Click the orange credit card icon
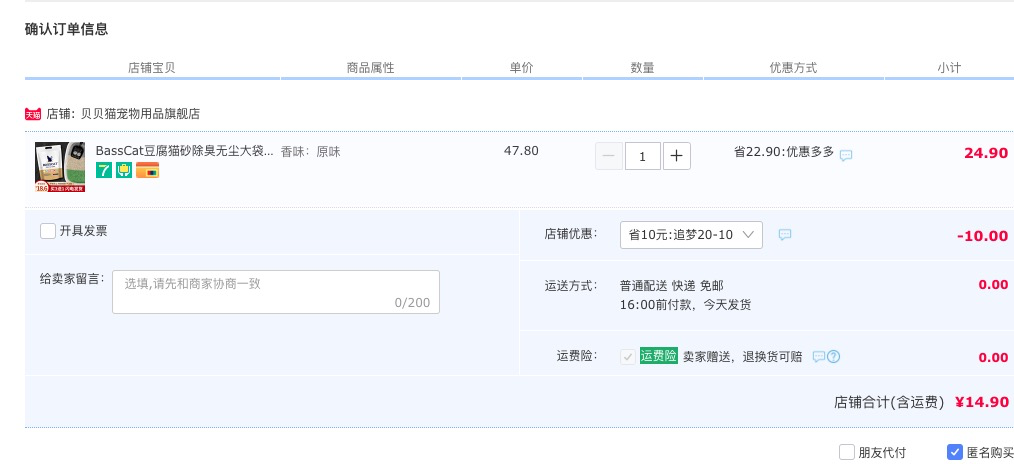 [147, 170]
